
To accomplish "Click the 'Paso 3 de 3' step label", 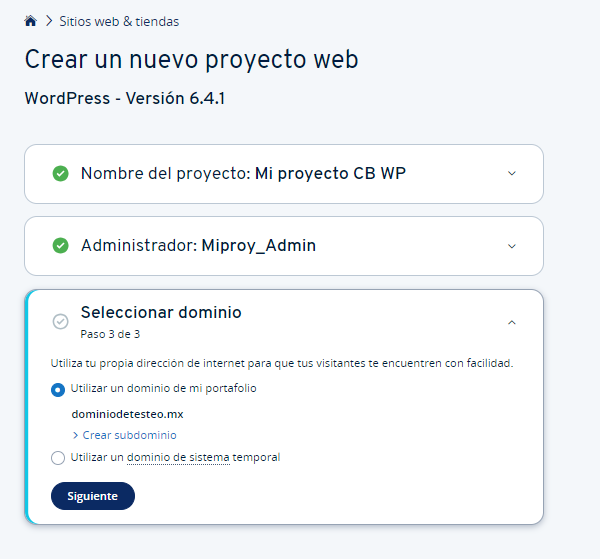I will coord(110,334).
